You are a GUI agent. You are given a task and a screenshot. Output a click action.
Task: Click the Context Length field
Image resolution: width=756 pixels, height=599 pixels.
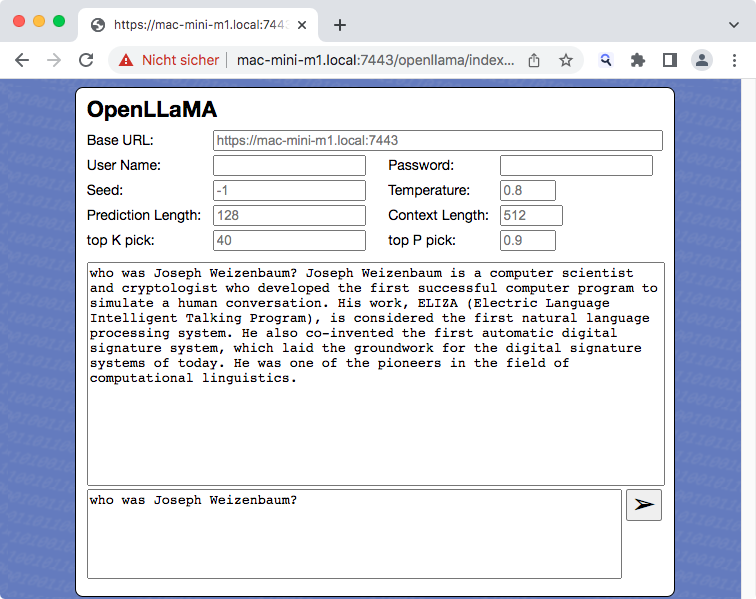531,216
